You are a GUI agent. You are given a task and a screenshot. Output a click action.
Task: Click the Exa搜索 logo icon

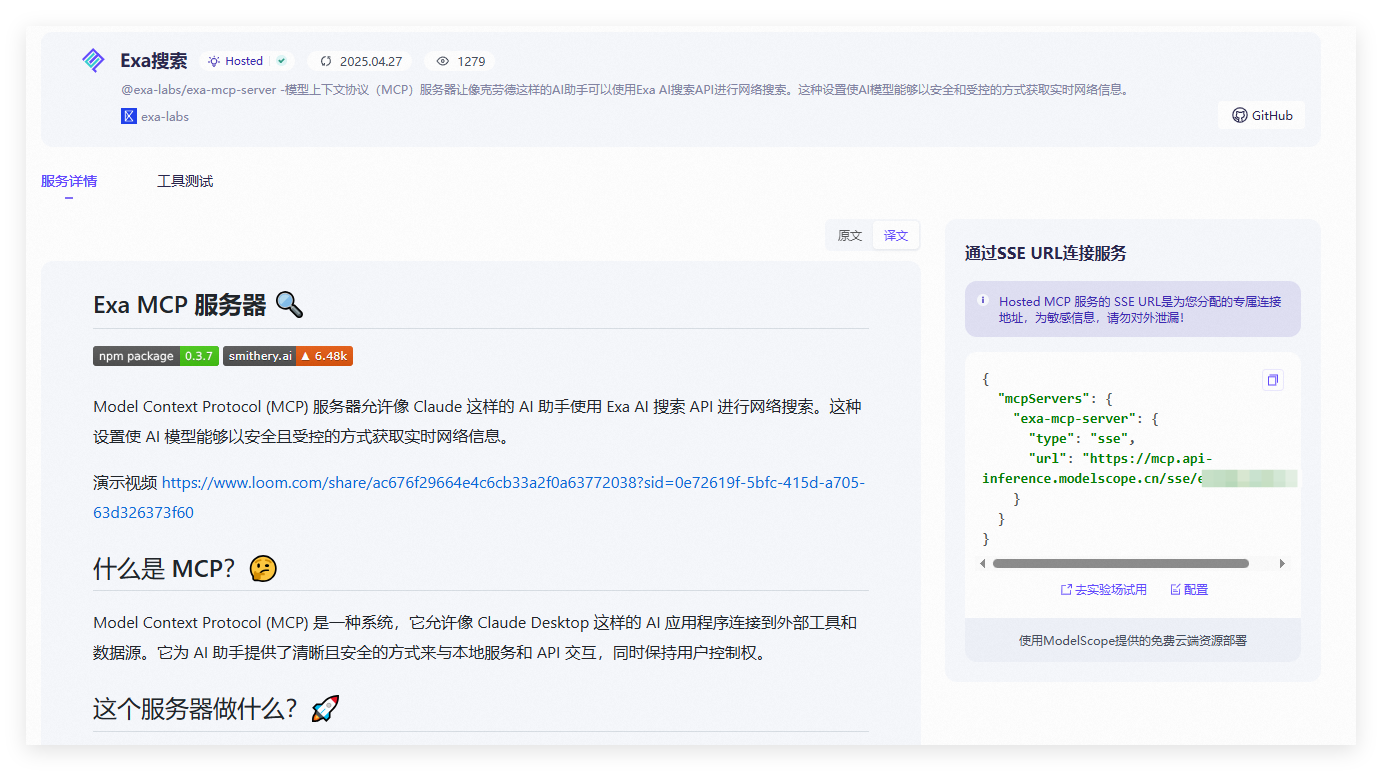(93, 61)
